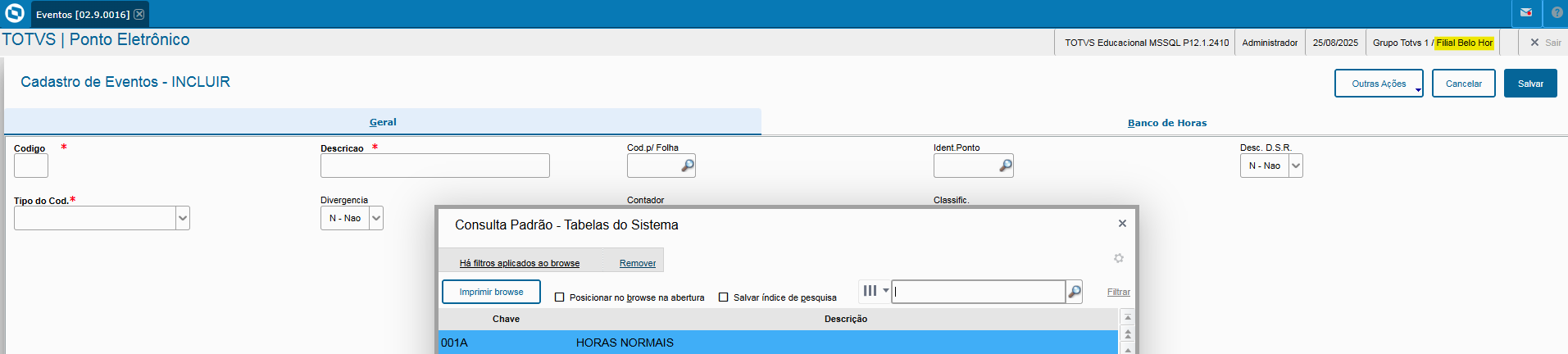This screenshot has width=1568, height=354.
Task: Click the Descricao input field
Action: coord(434,166)
